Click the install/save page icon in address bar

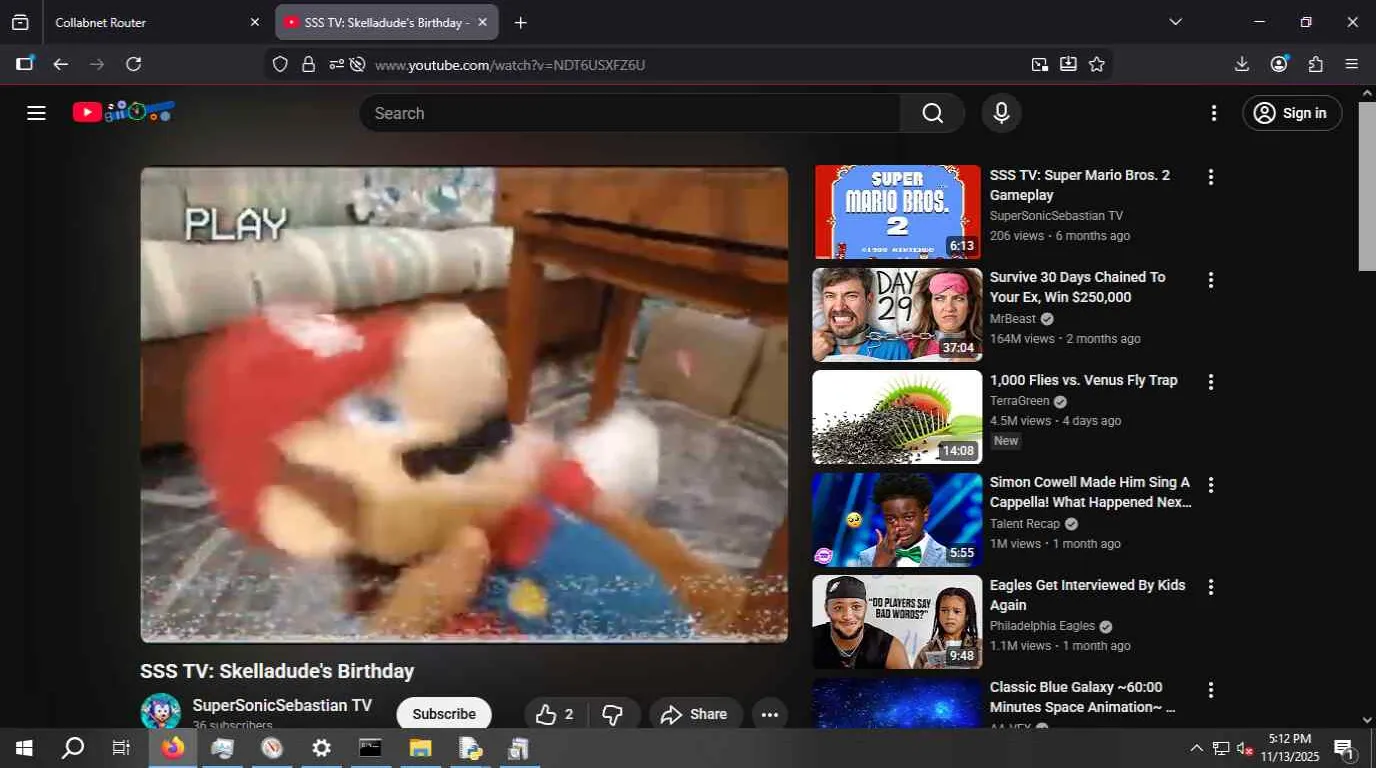pos(1068,64)
